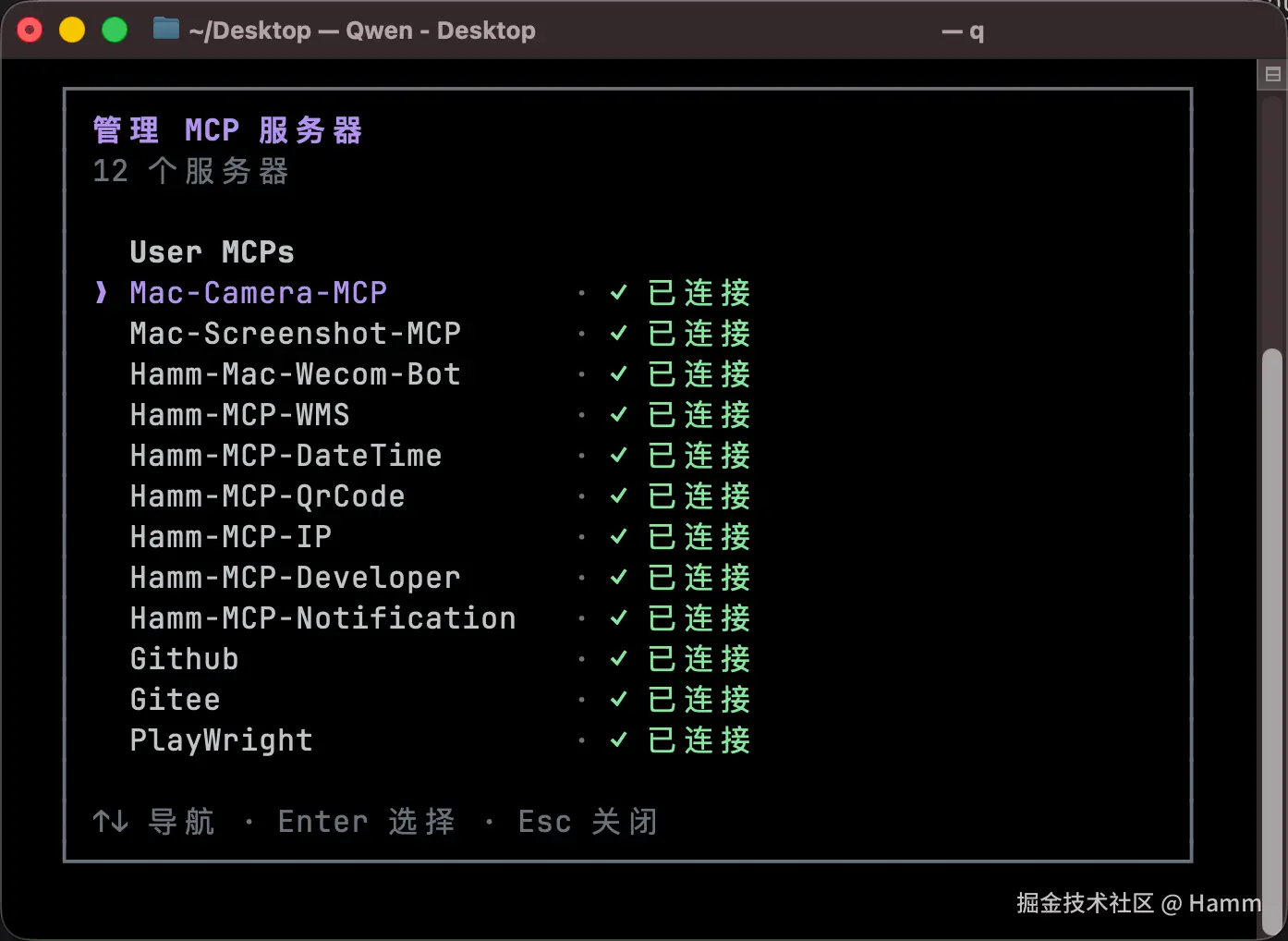Click the pane split icon at top right
The image size is (1288, 941).
1272,75
